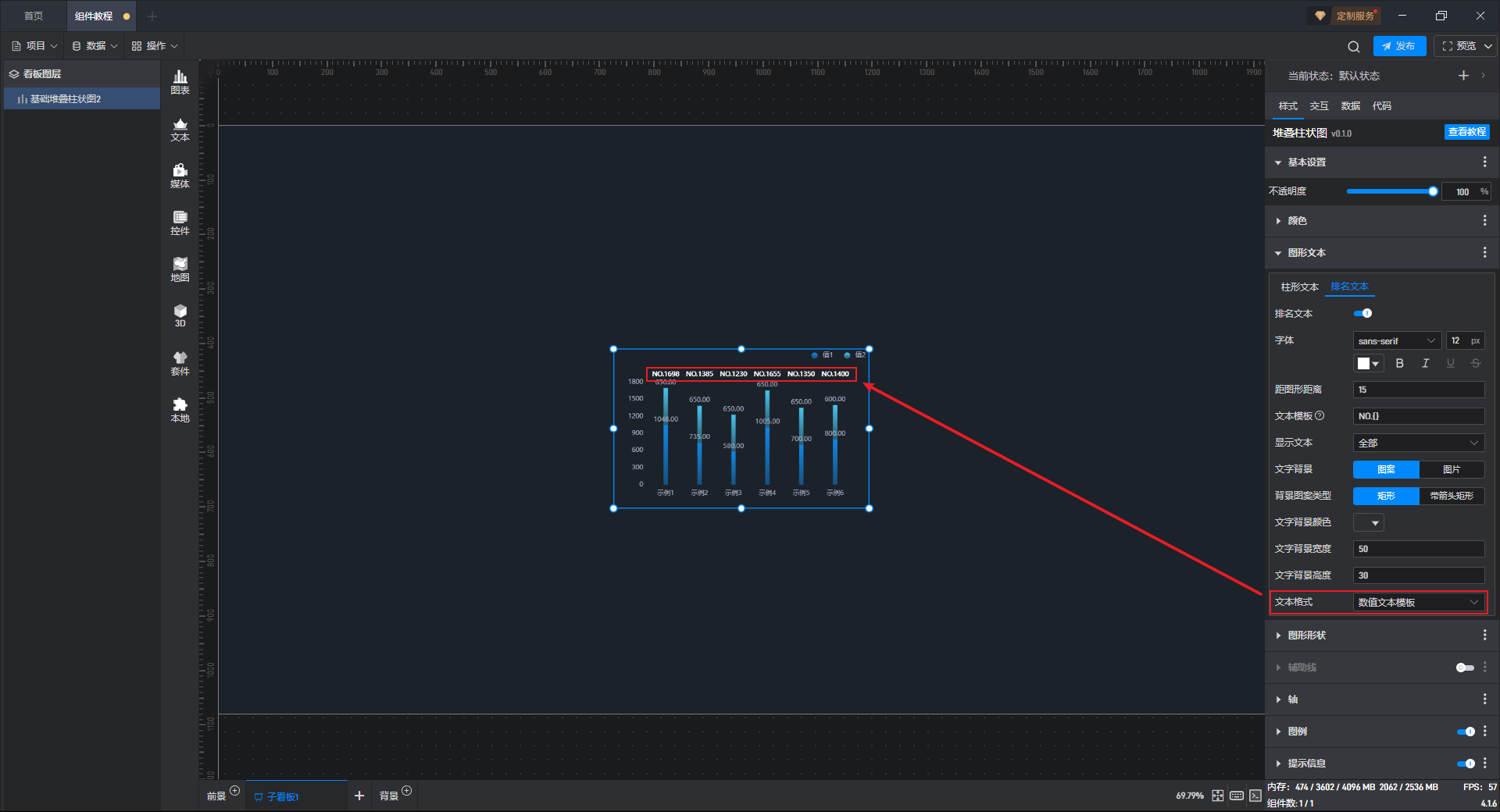This screenshot has height=812, width=1500.
Task: Toggle the 图例 legend switch
Action: point(1466,732)
